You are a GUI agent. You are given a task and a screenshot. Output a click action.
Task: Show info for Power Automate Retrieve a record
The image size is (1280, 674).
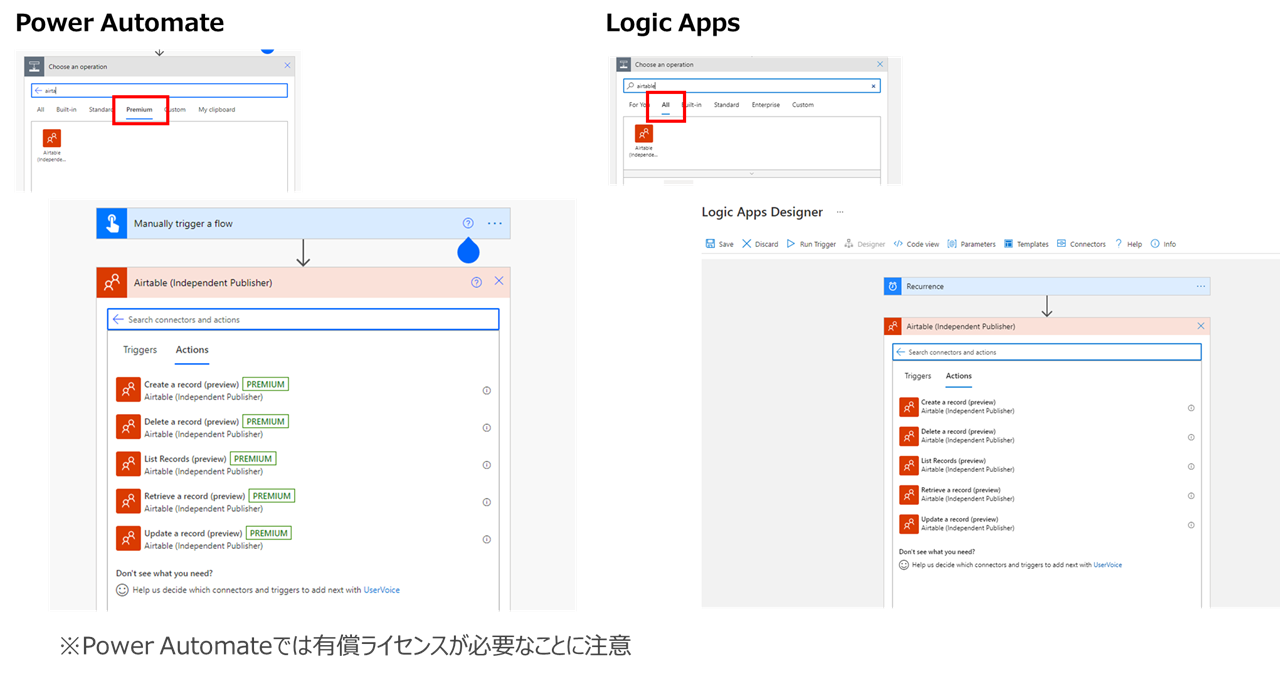click(x=487, y=502)
